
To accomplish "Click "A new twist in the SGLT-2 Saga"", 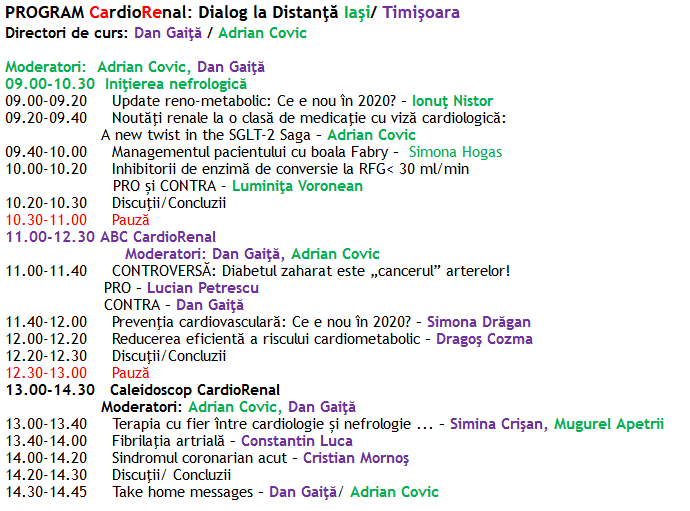I will pyautogui.click(x=208, y=135).
